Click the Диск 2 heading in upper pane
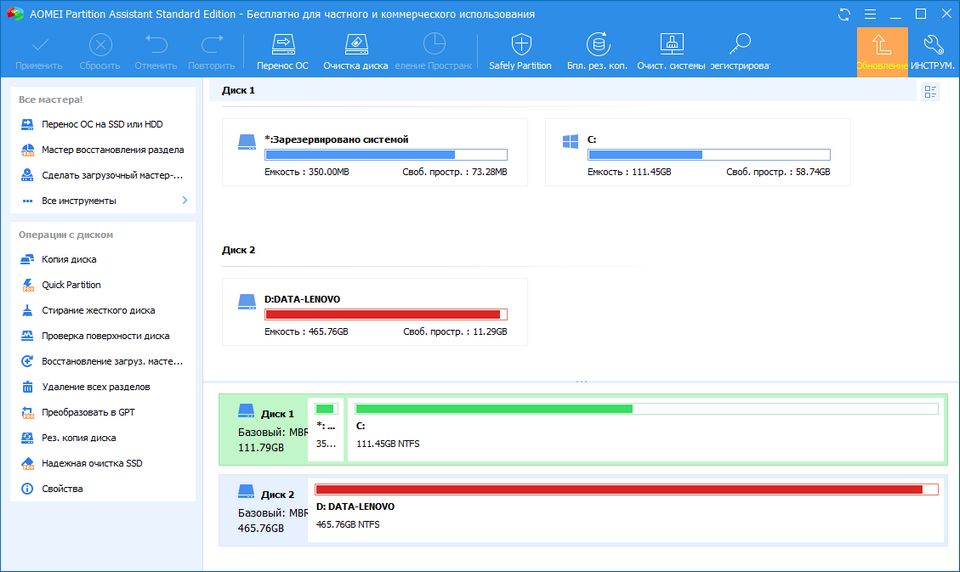 [x=238, y=250]
